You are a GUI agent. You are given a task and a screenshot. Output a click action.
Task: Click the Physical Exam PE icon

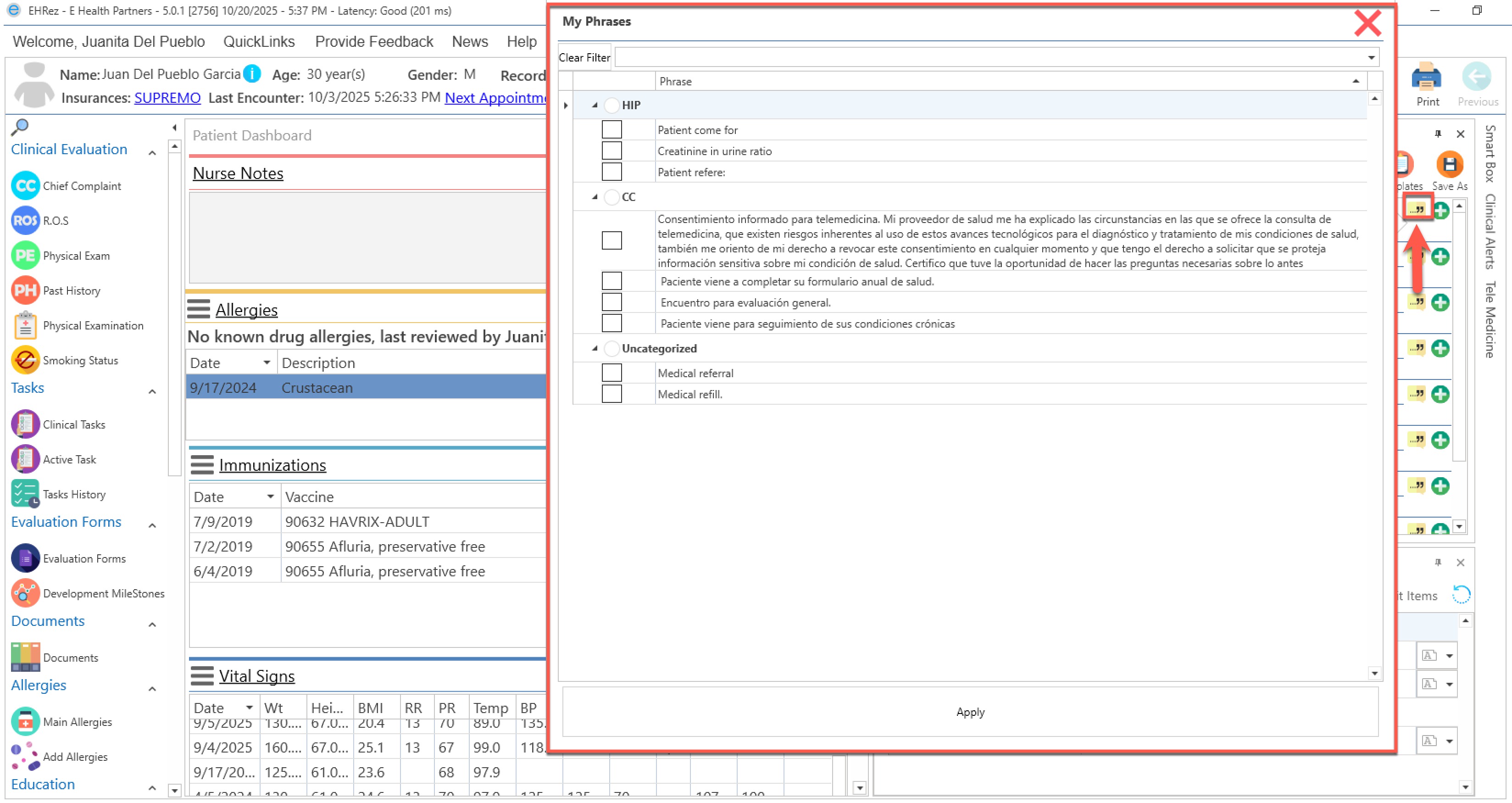point(25,256)
